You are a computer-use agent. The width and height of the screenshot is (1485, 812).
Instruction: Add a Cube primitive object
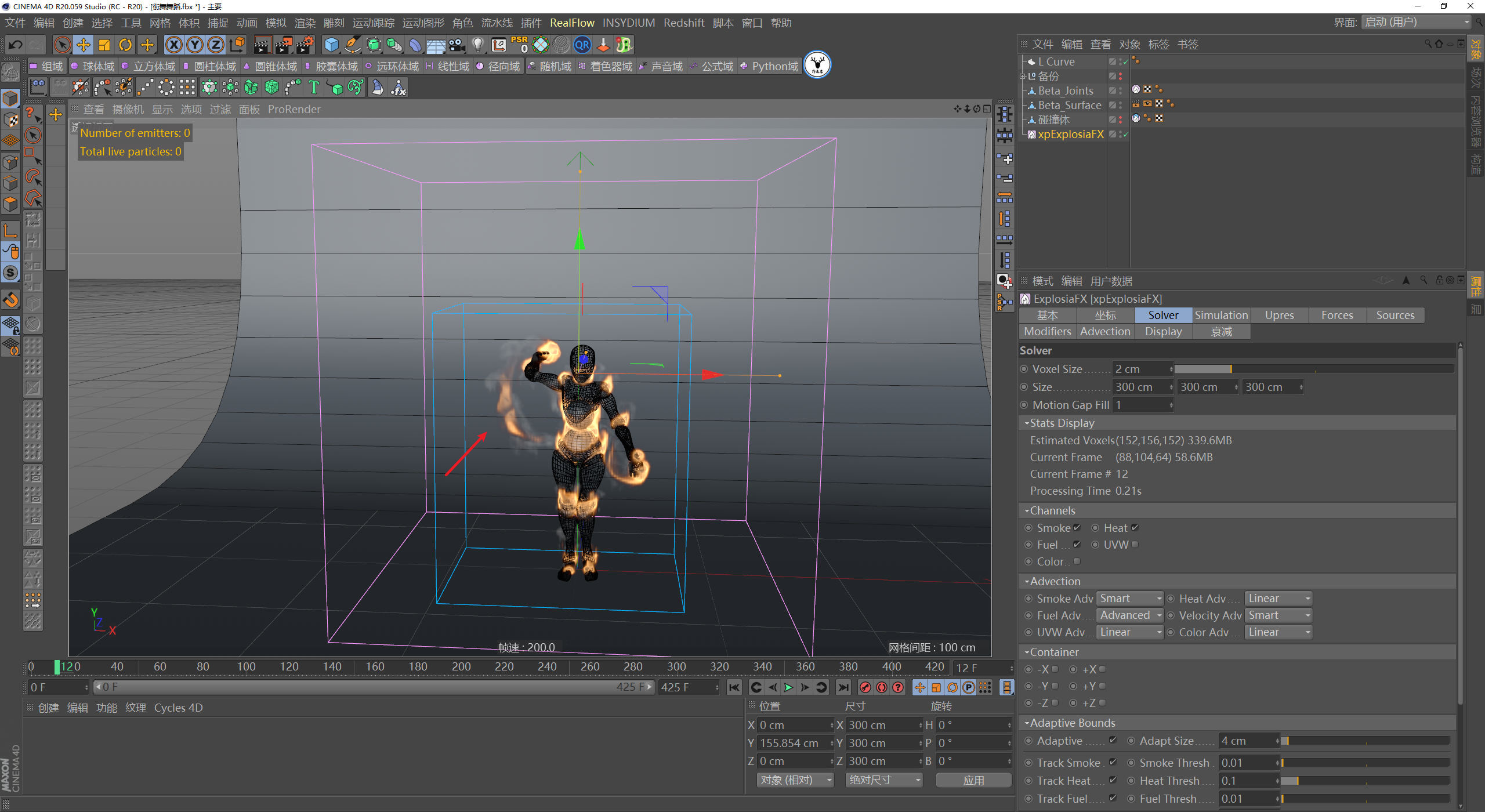[x=331, y=45]
